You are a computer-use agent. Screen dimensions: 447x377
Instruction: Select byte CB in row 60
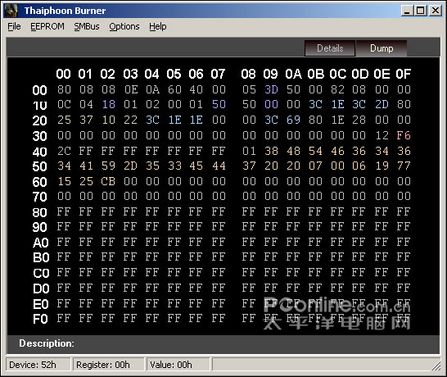point(108,181)
